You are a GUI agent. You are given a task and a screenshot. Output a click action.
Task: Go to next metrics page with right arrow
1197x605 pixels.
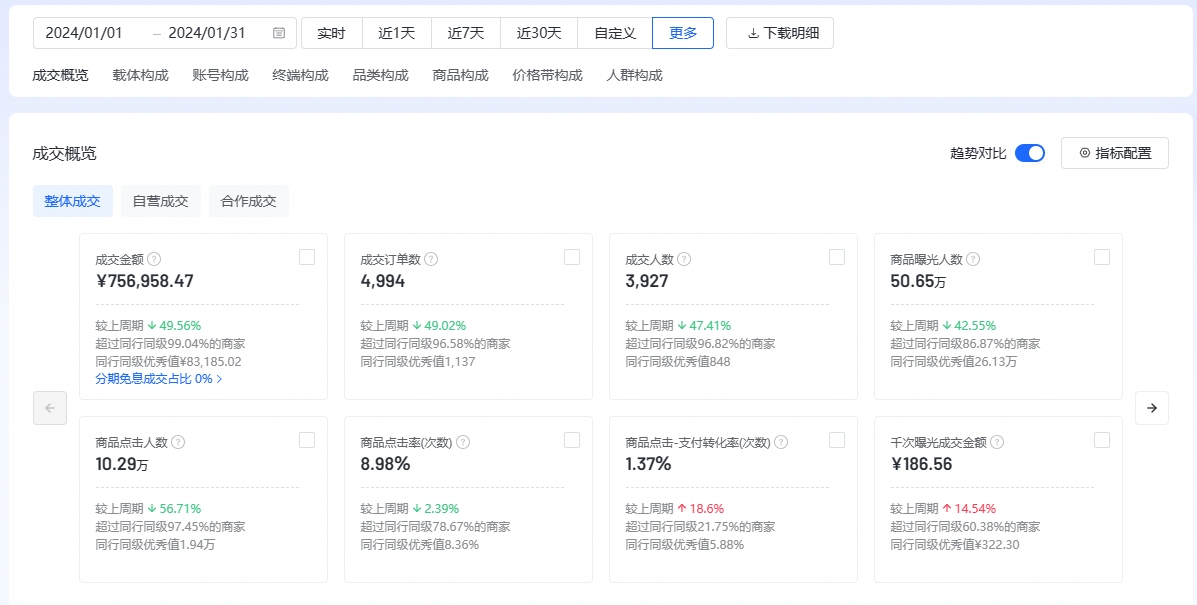tap(1152, 408)
